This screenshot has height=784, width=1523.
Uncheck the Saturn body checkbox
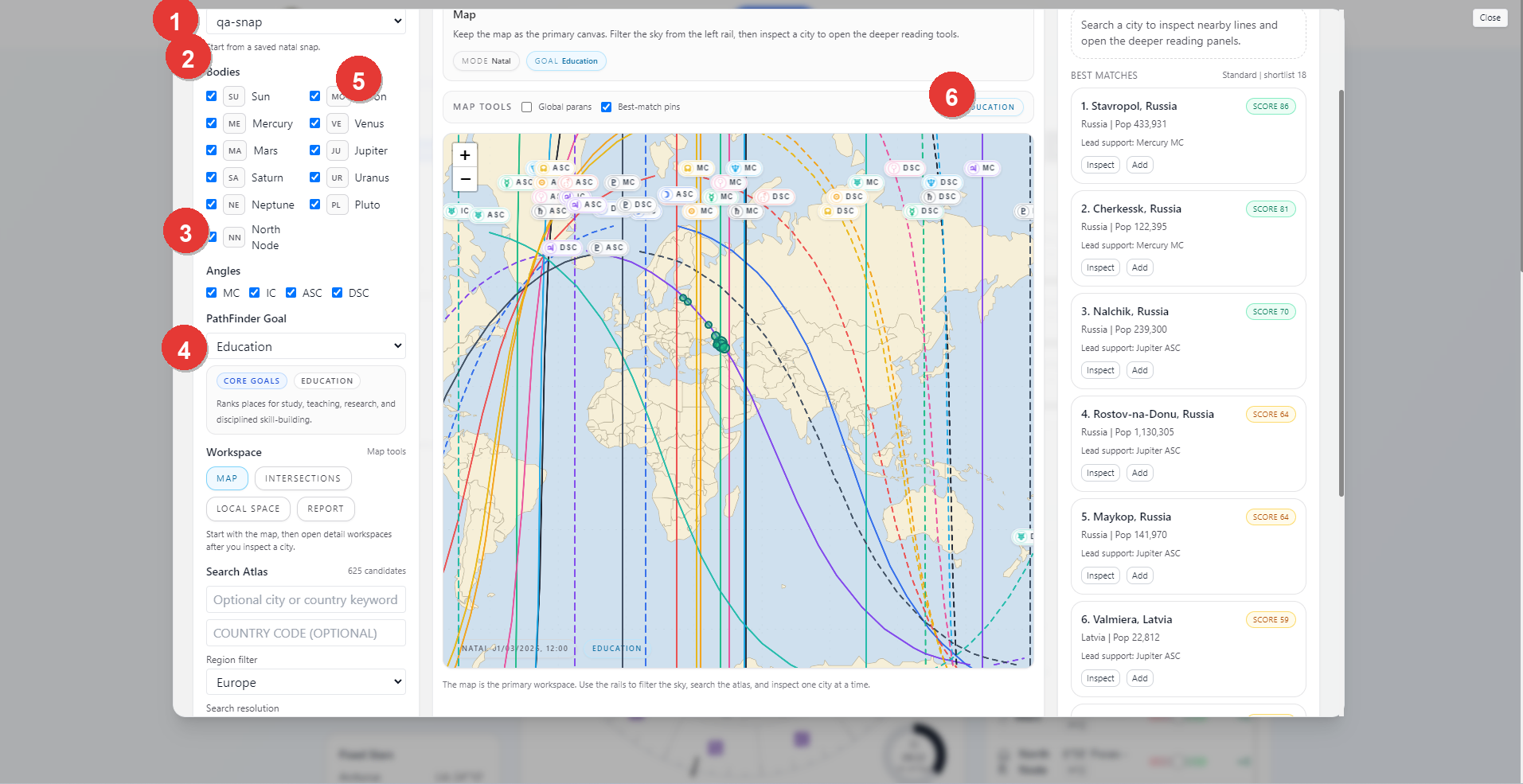[211, 177]
